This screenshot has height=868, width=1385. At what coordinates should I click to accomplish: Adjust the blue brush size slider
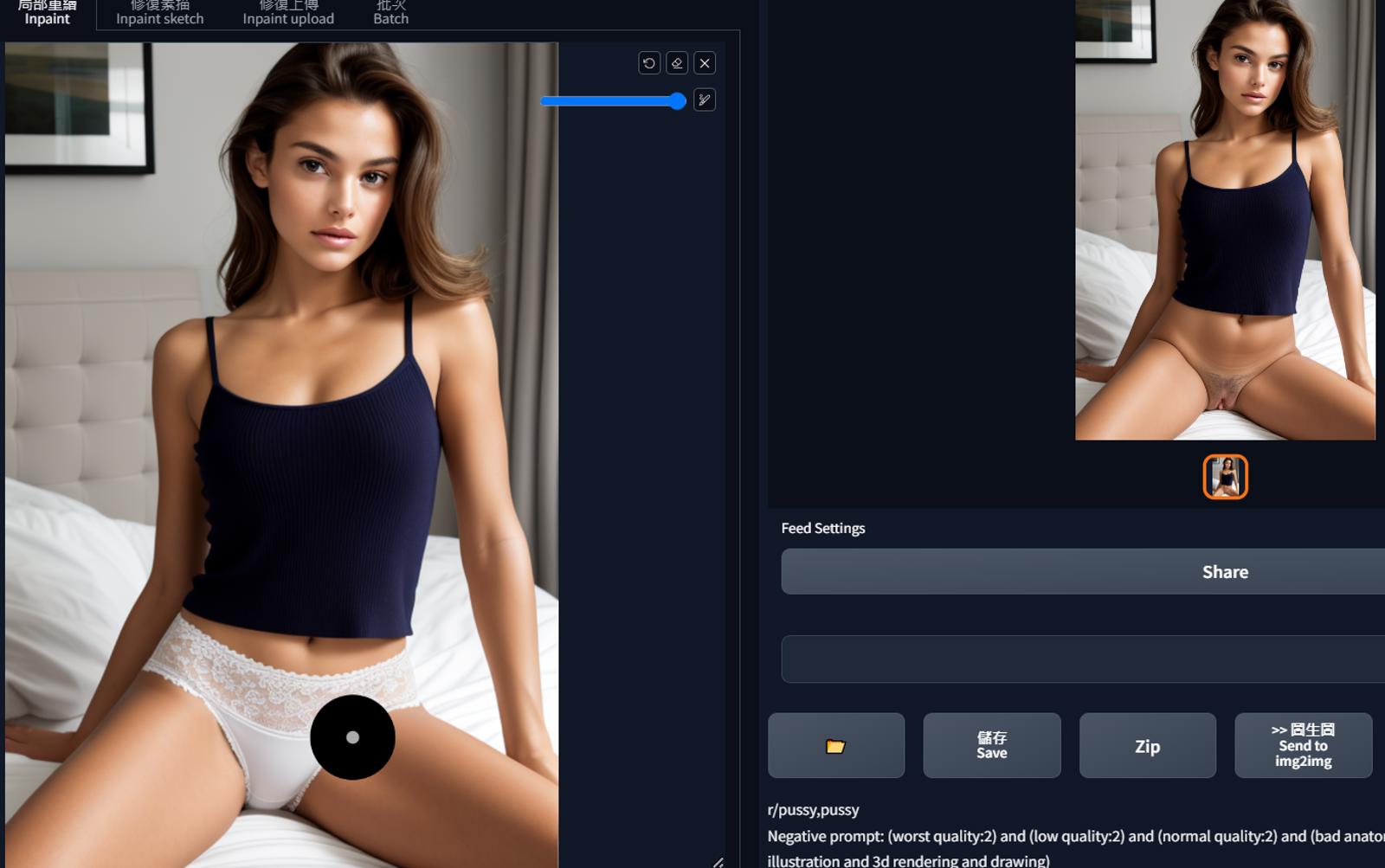click(613, 101)
